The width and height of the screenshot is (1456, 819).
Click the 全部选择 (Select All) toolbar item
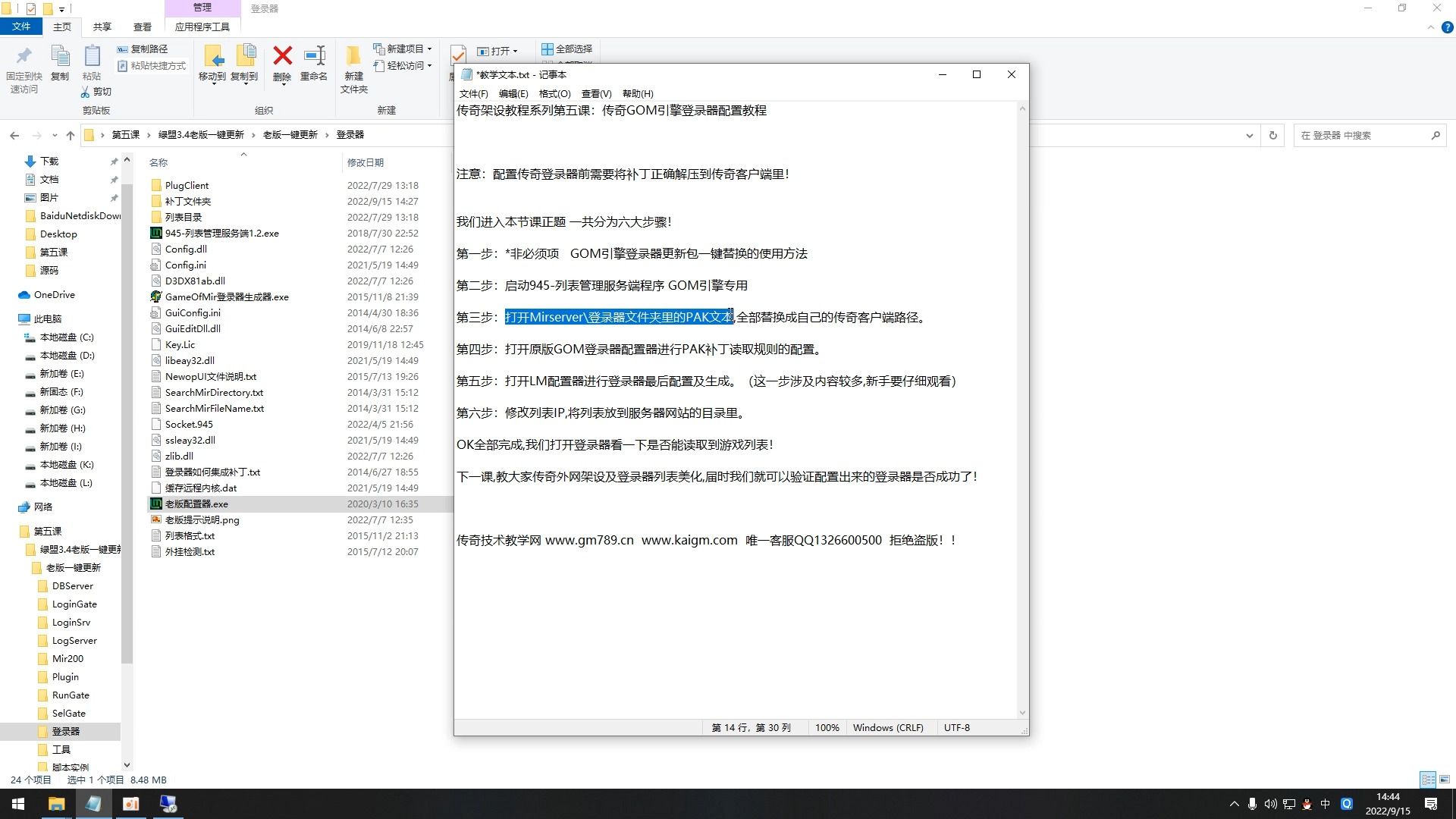pos(567,49)
